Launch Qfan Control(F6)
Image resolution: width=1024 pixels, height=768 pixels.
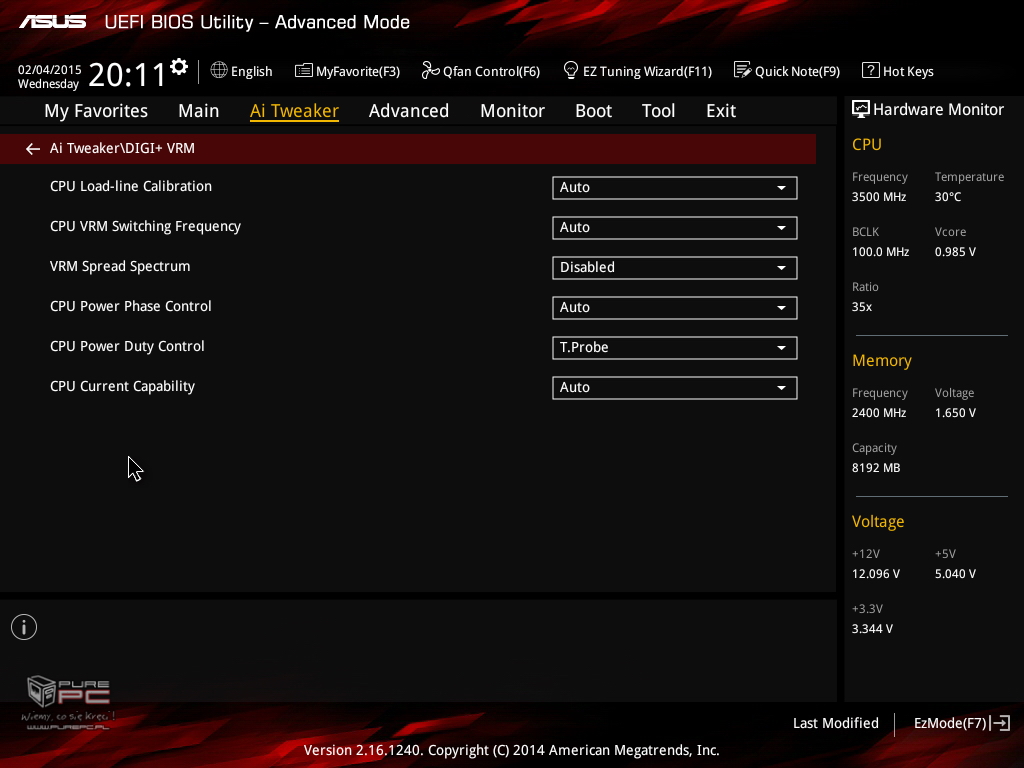point(481,71)
